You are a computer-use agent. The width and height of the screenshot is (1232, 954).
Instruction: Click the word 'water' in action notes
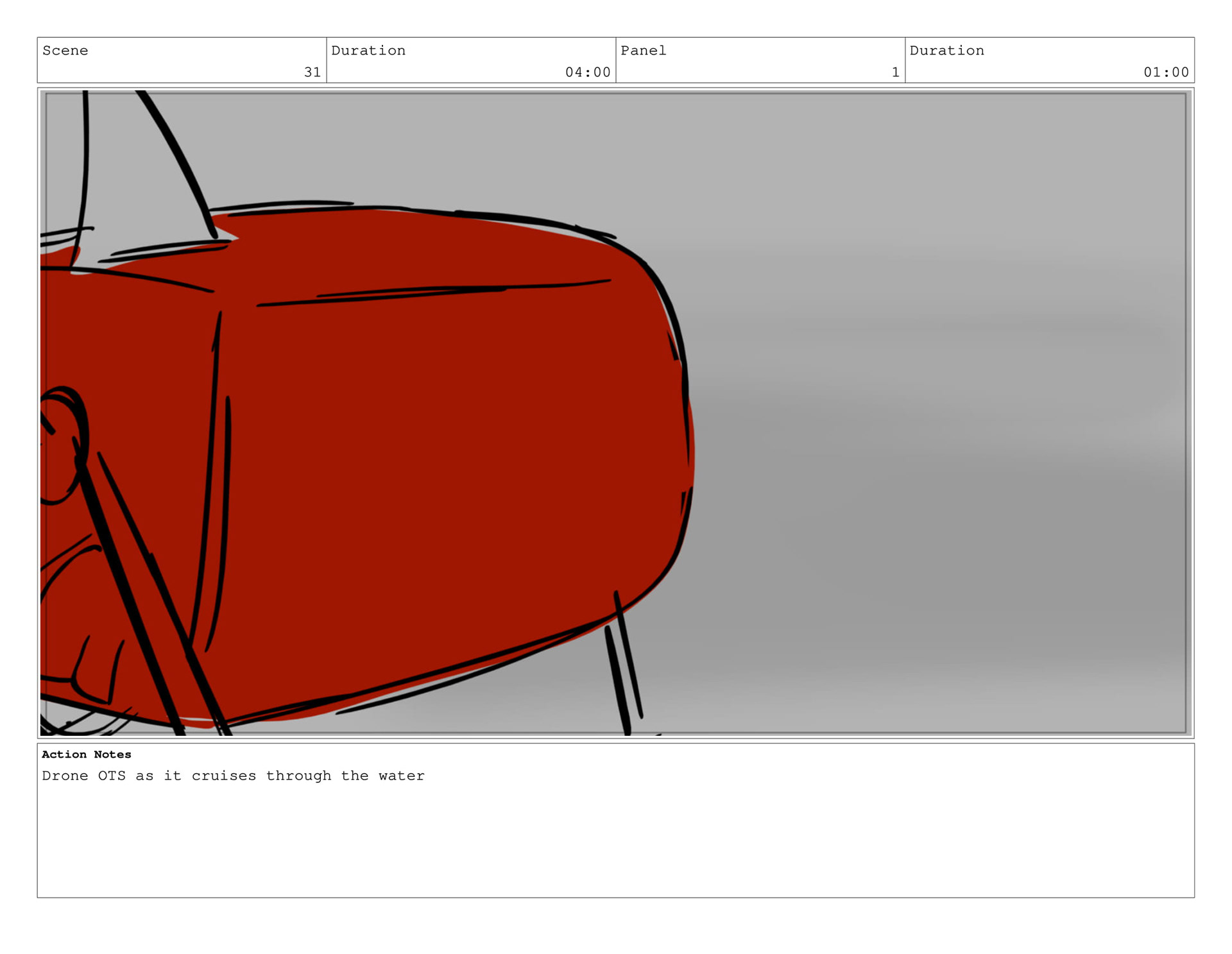coord(401,776)
